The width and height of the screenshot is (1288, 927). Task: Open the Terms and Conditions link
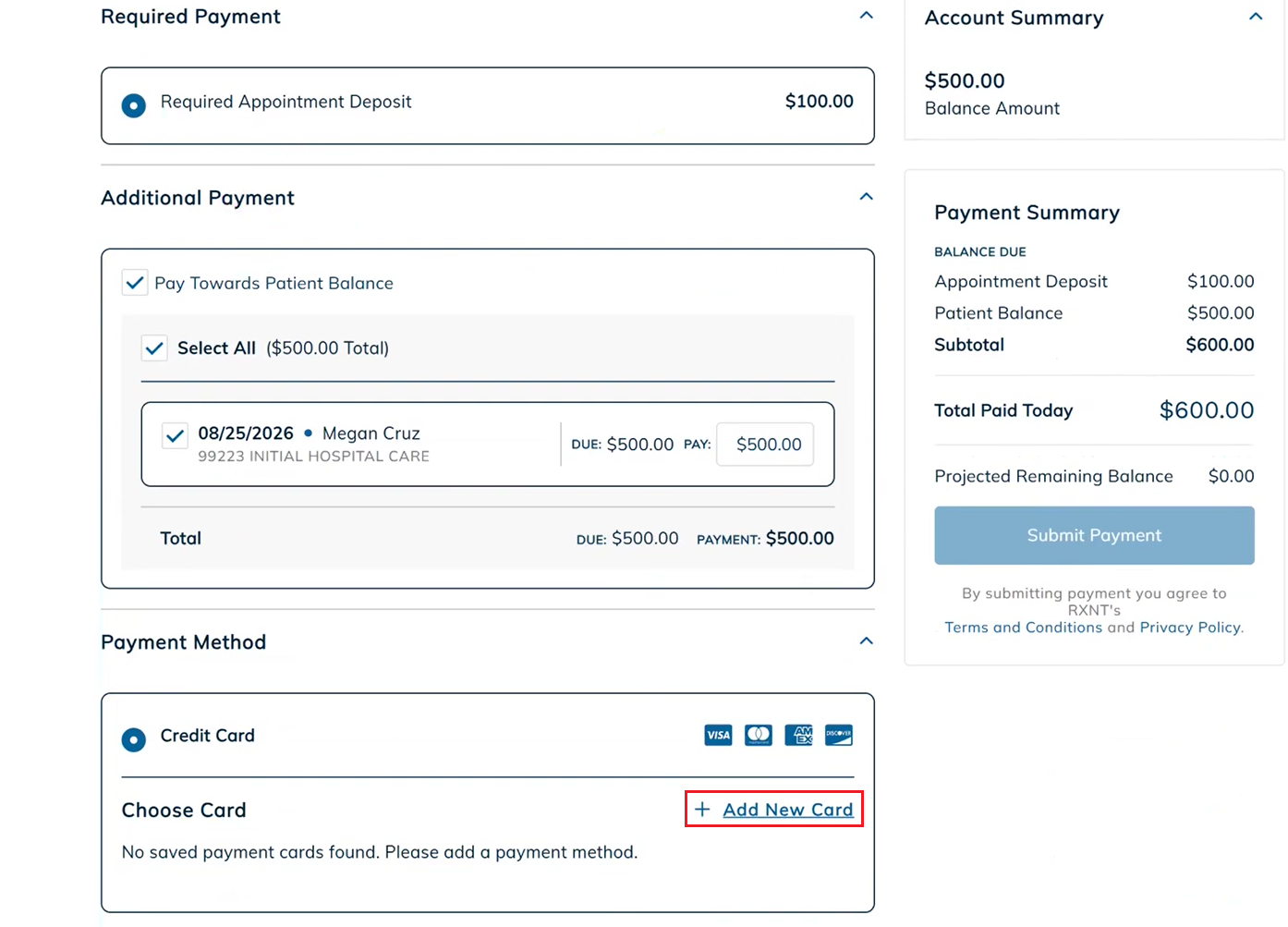[x=1023, y=628]
